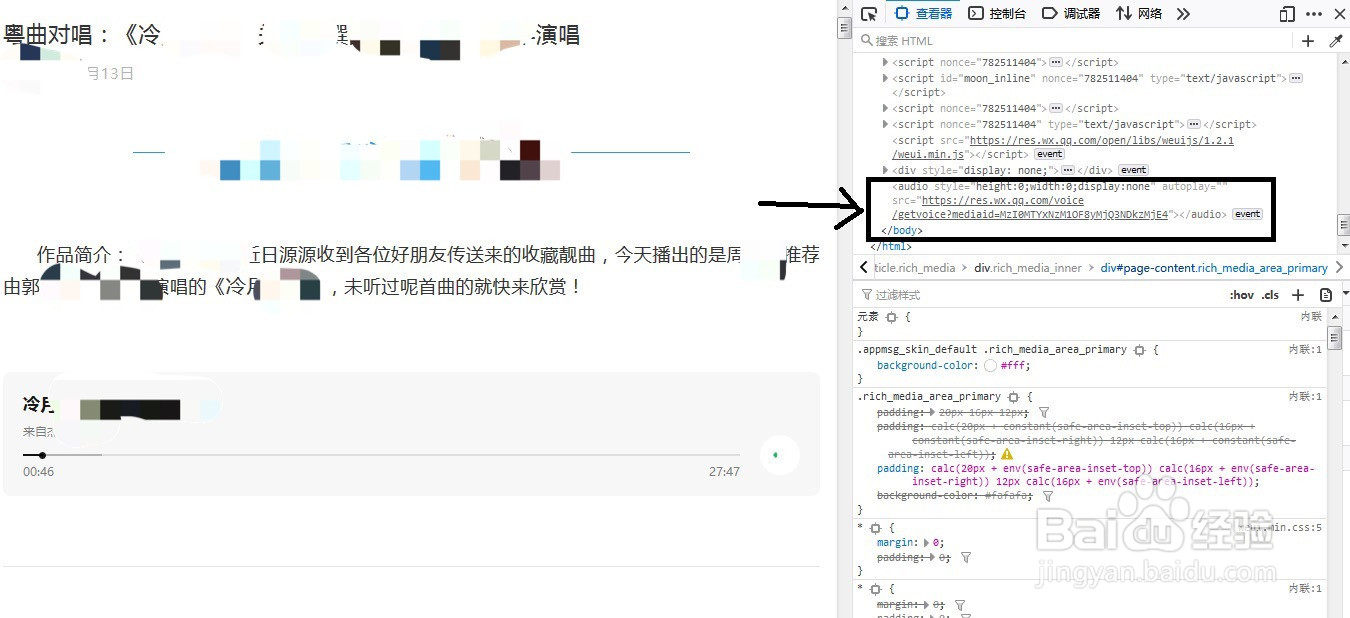The height and width of the screenshot is (618, 1350).
Task: Click the audio progress knob at 00:46
Action: point(42,455)
